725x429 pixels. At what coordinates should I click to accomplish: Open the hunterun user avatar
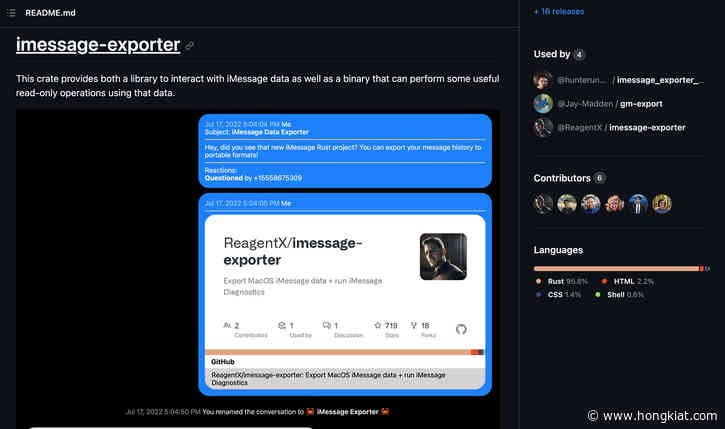[x=543, y=80]
